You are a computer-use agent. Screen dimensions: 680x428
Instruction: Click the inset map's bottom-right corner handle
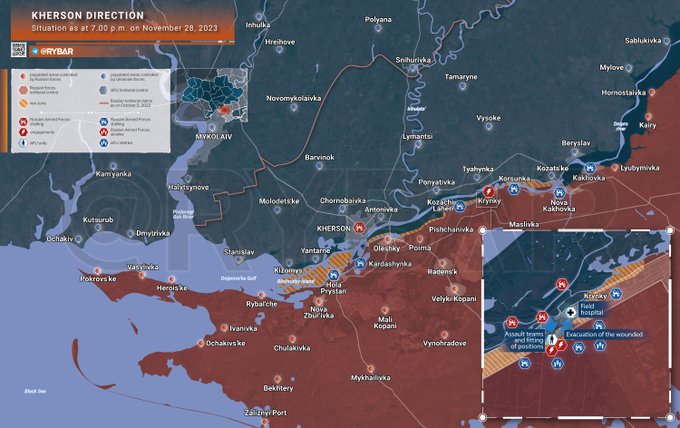click(x=670, y=417)
